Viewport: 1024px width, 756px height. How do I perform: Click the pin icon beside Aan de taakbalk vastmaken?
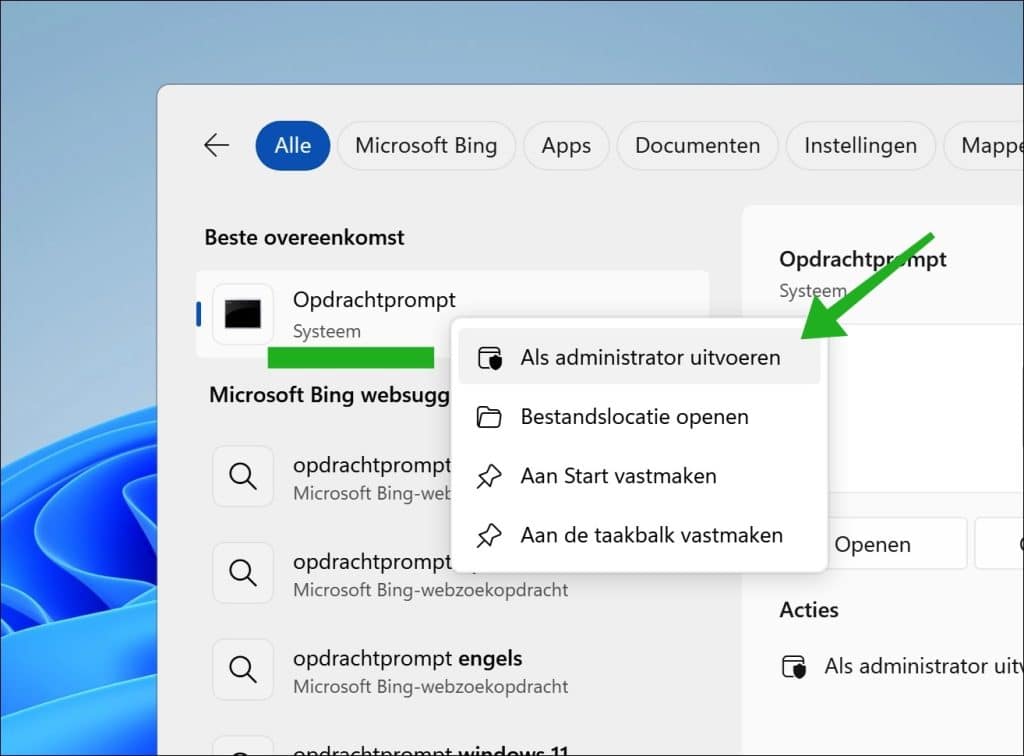click(x=489, y=535)
